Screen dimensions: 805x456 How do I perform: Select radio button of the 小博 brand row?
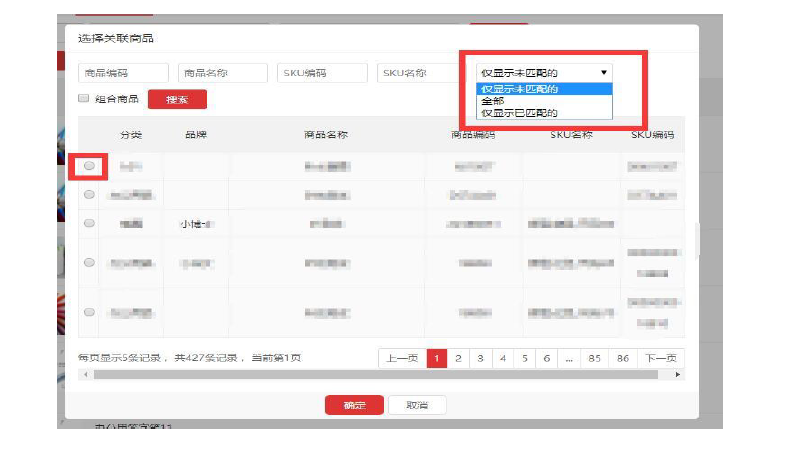(89, 223)
